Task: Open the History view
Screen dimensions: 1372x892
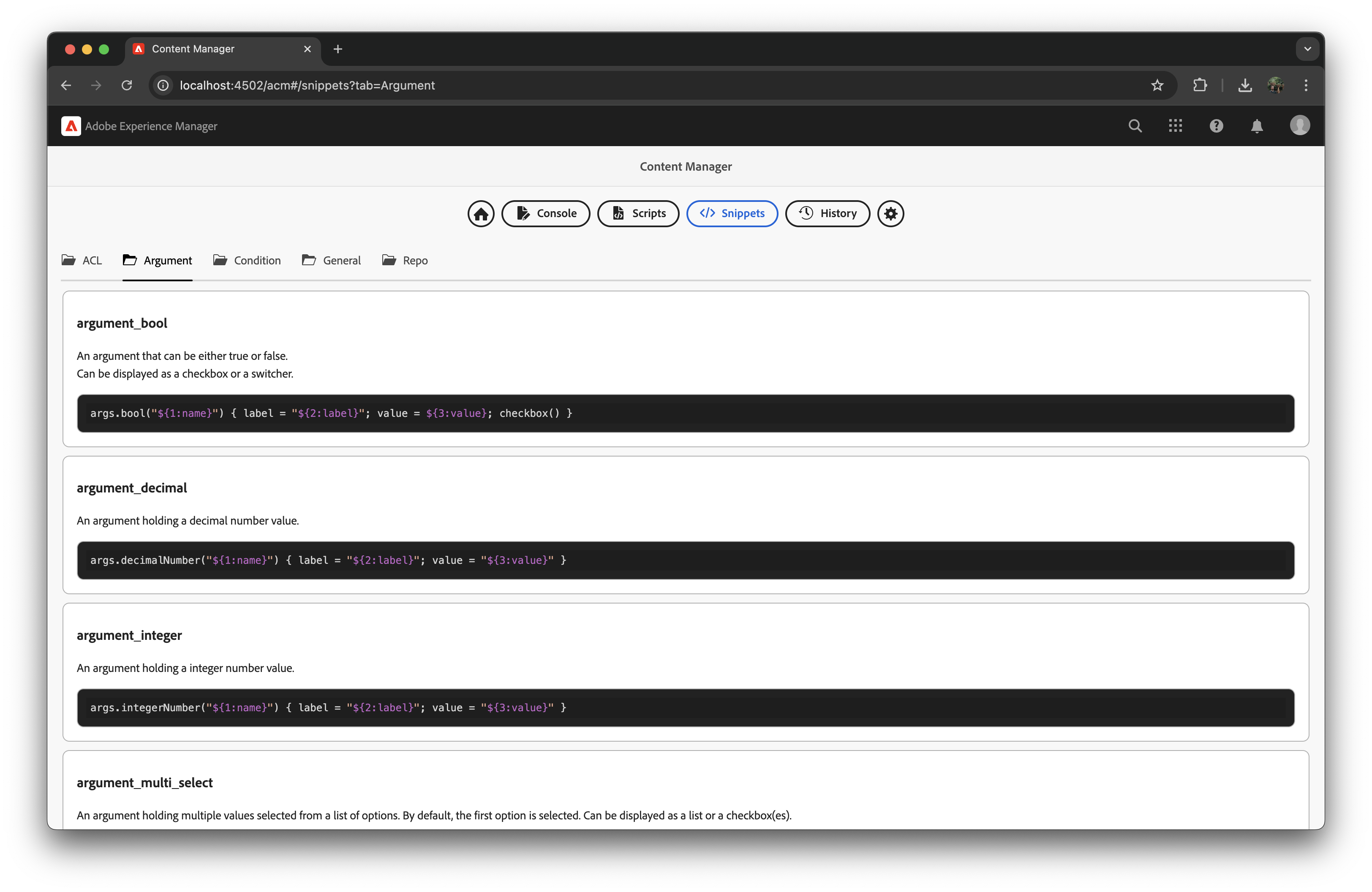Action: tap(828, 214)
